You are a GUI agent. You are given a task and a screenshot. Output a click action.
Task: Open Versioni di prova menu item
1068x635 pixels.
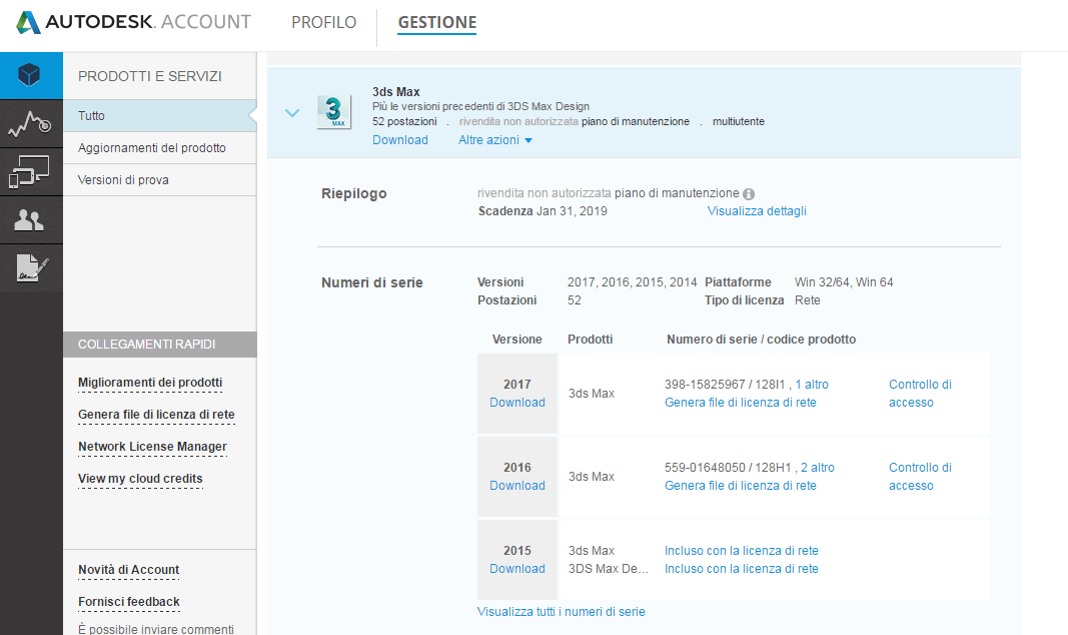(160, 180)
